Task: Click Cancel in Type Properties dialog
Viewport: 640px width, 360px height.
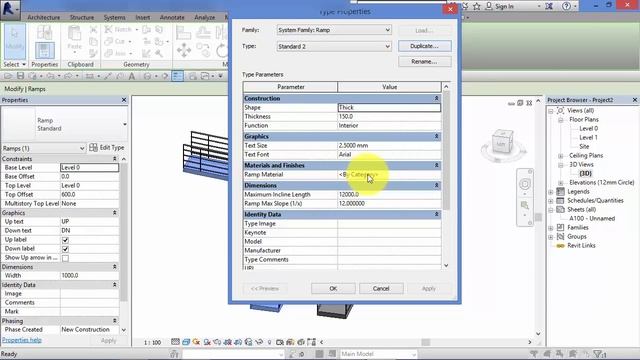Action: pyautogui.click(x=381, y=289)
